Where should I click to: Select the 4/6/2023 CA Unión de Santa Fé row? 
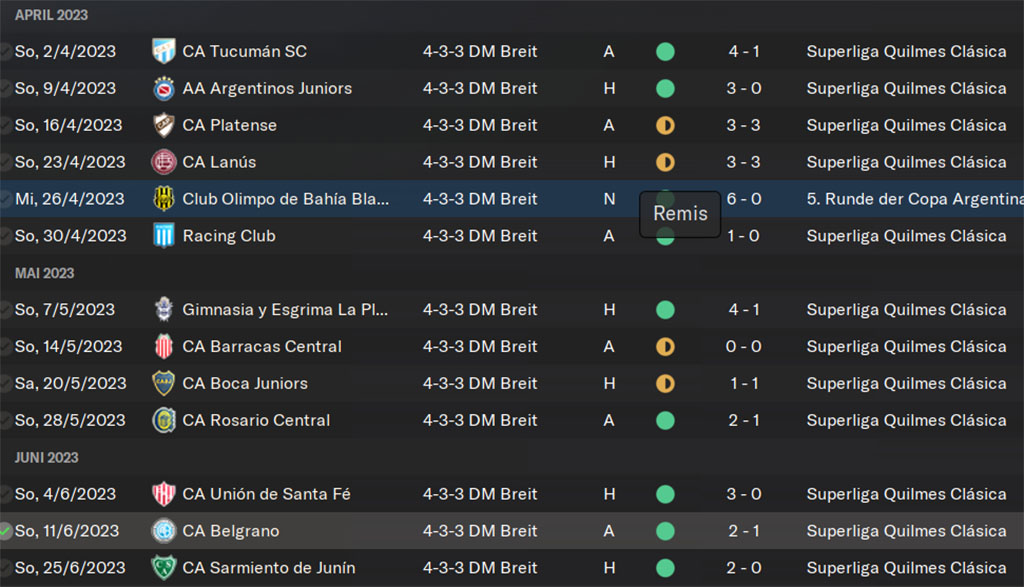[512, 494]
